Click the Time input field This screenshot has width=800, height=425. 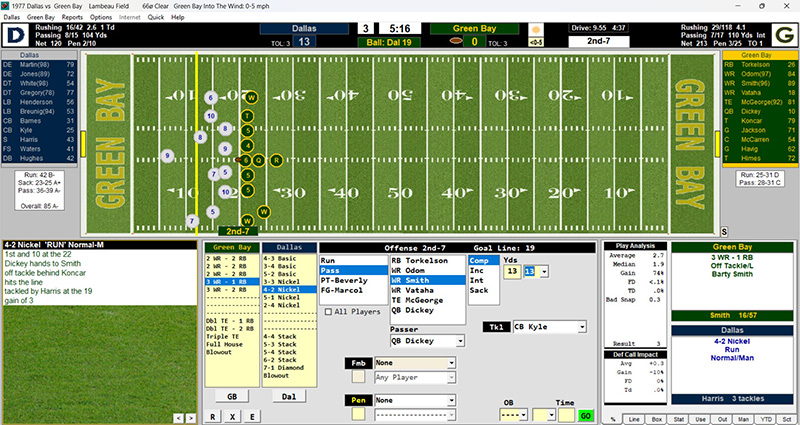pos(566,415)
